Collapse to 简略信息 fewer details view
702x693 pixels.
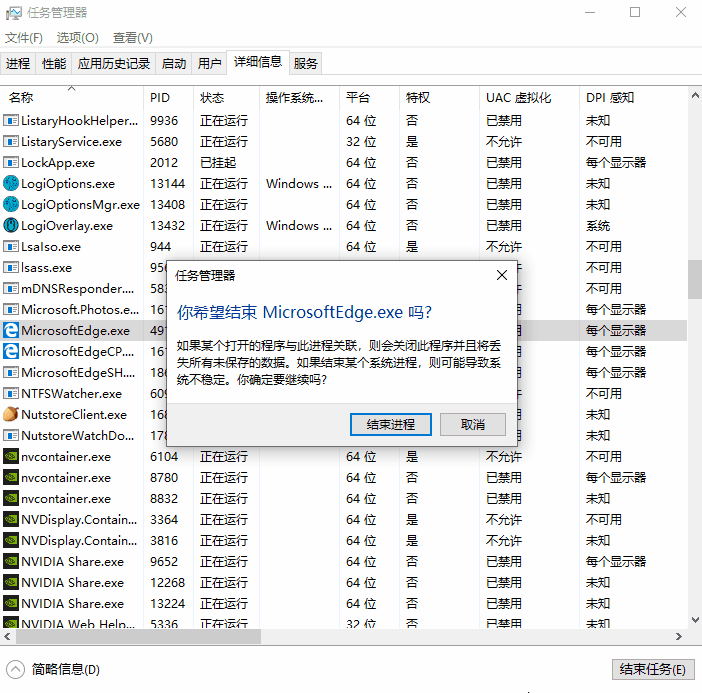53,670
